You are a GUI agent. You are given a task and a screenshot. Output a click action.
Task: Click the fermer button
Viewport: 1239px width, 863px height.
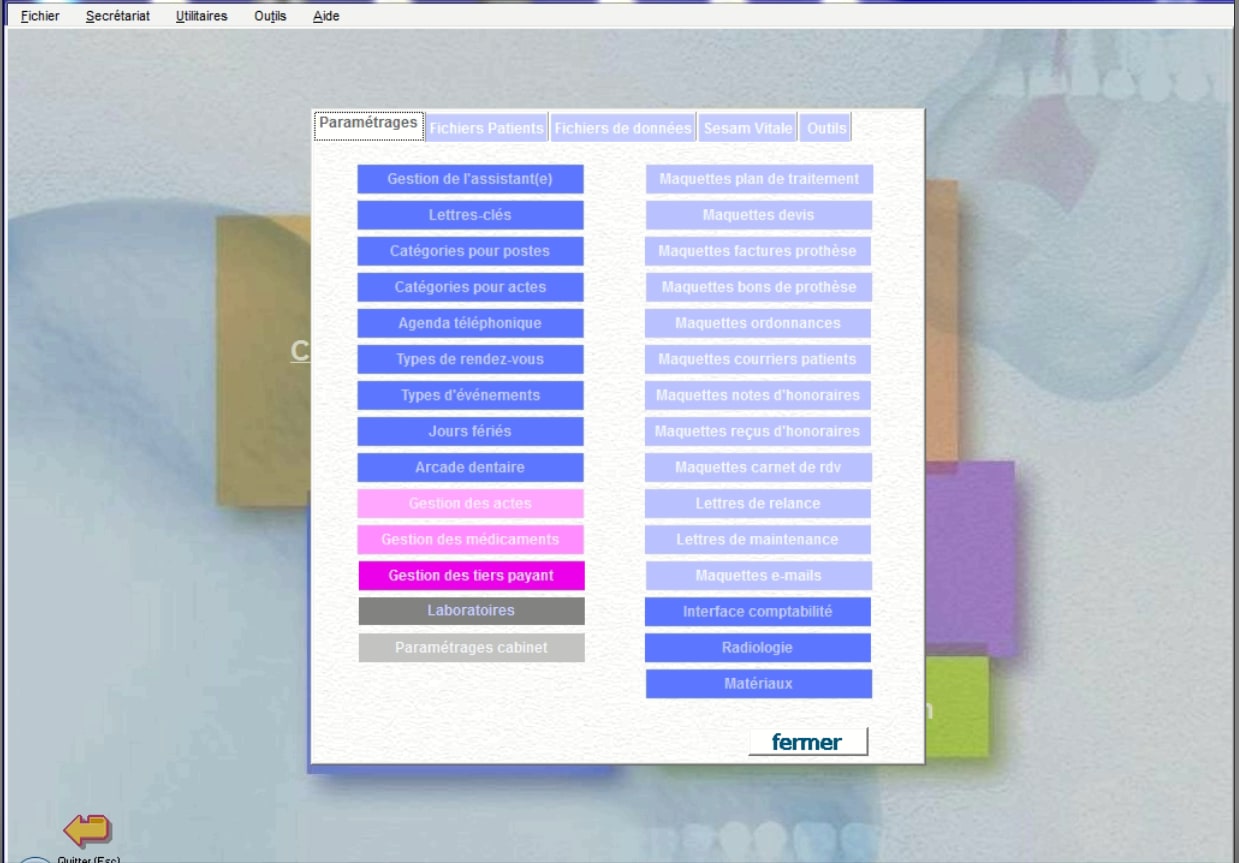(x=807, y=742)
